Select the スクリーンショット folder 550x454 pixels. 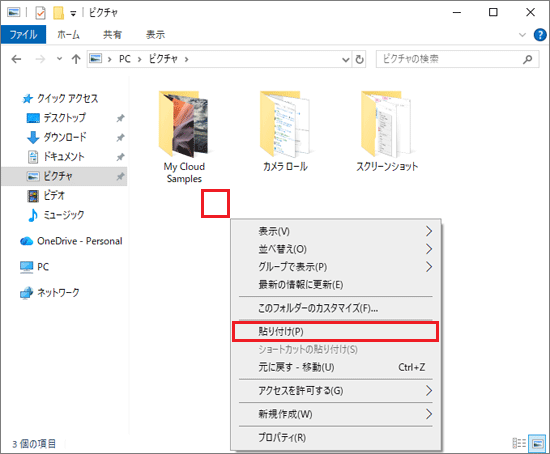[x=387, y=131]
